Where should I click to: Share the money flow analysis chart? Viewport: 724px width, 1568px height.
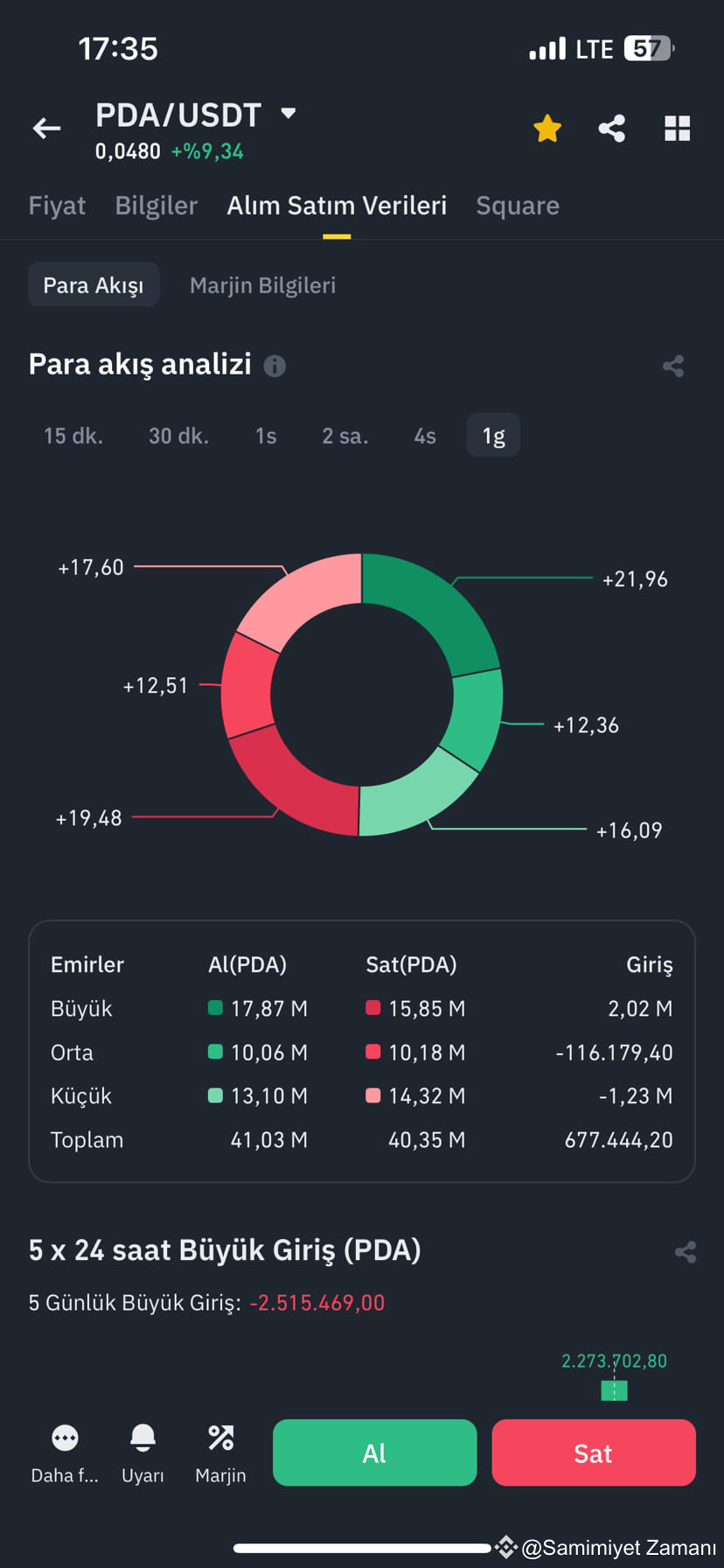(x=673, y=365)
